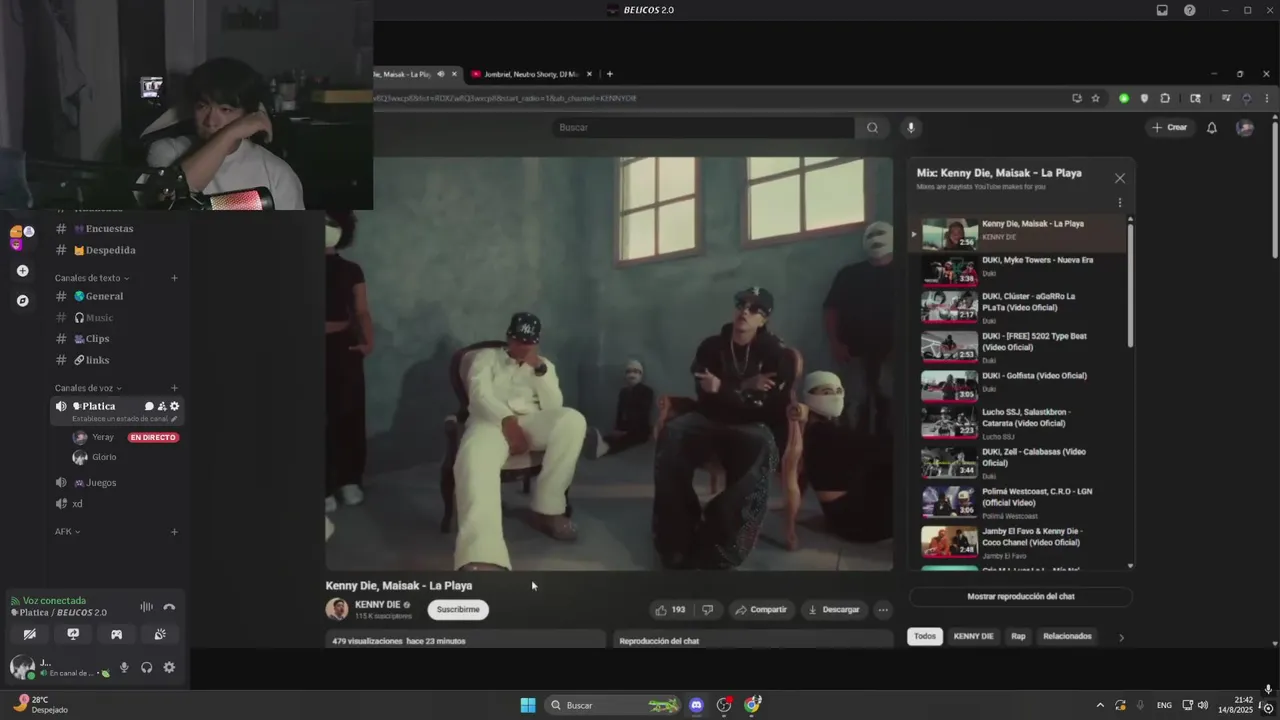Open Chrome media controls icon
This screenshot has width=1280, height=720.
point(1226,98)
